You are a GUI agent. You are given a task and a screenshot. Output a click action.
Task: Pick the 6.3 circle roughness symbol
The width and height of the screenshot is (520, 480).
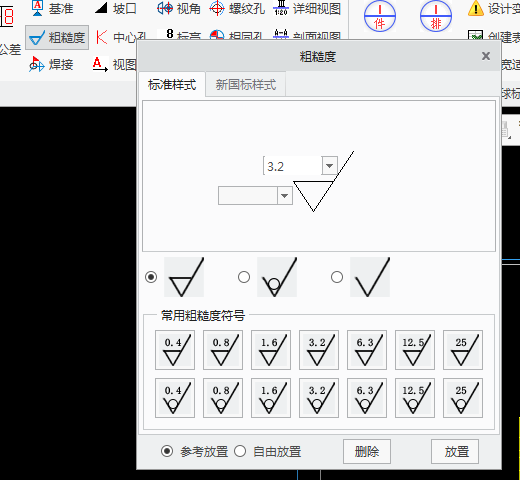[367, 398]
